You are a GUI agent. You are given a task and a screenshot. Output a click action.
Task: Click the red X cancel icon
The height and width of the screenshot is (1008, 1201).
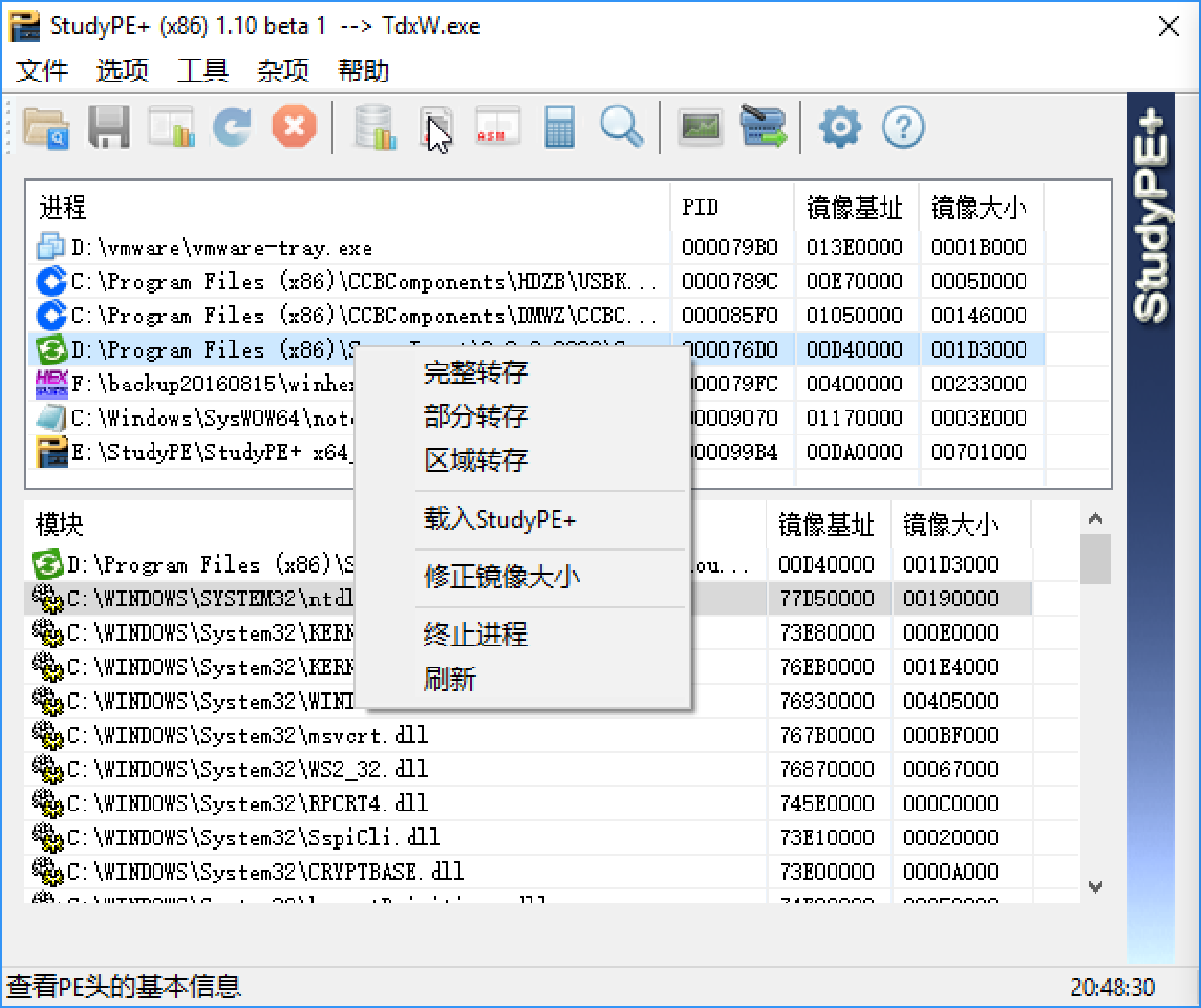pos(294,127)
